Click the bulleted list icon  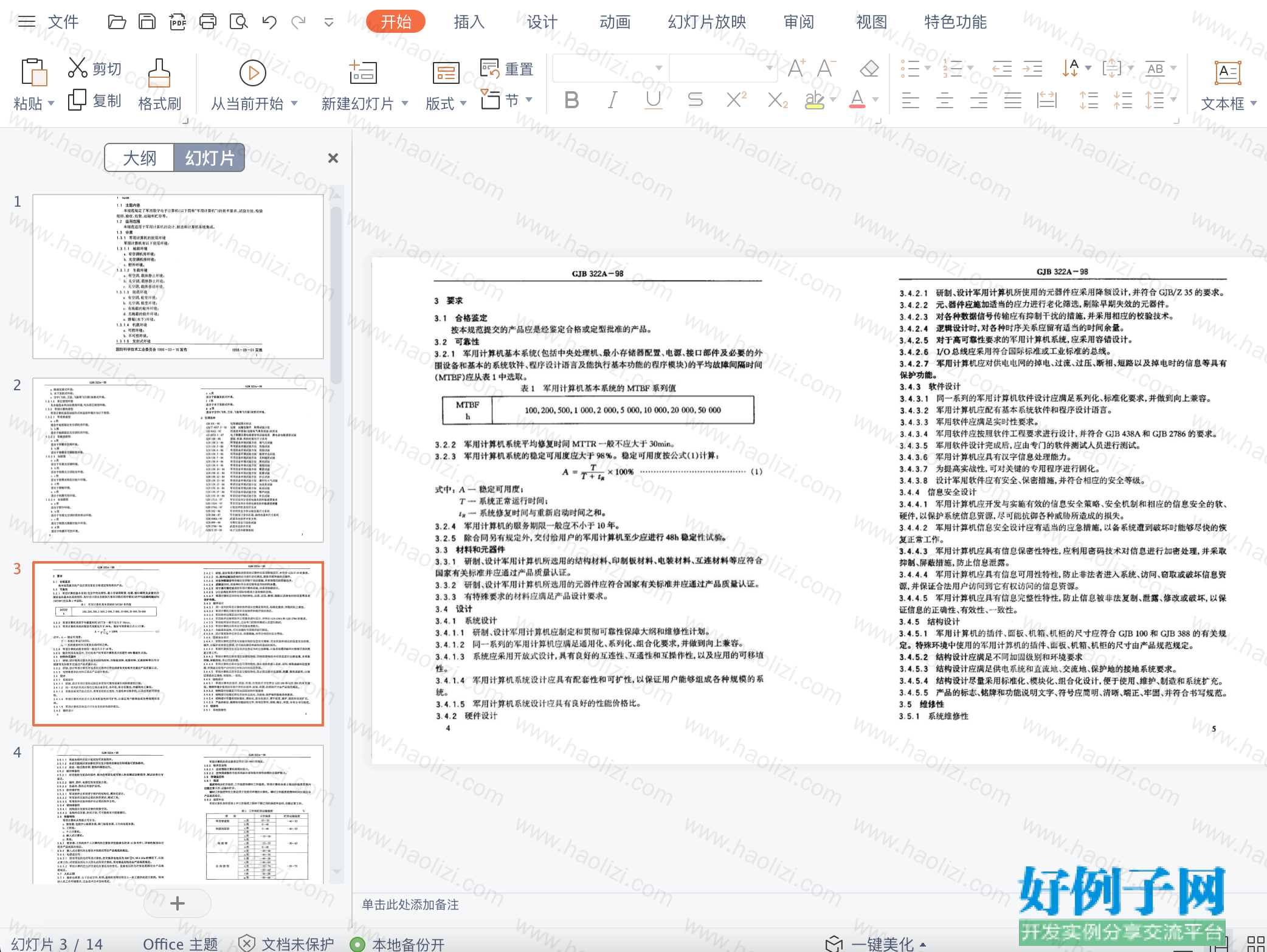click(910, 68)
